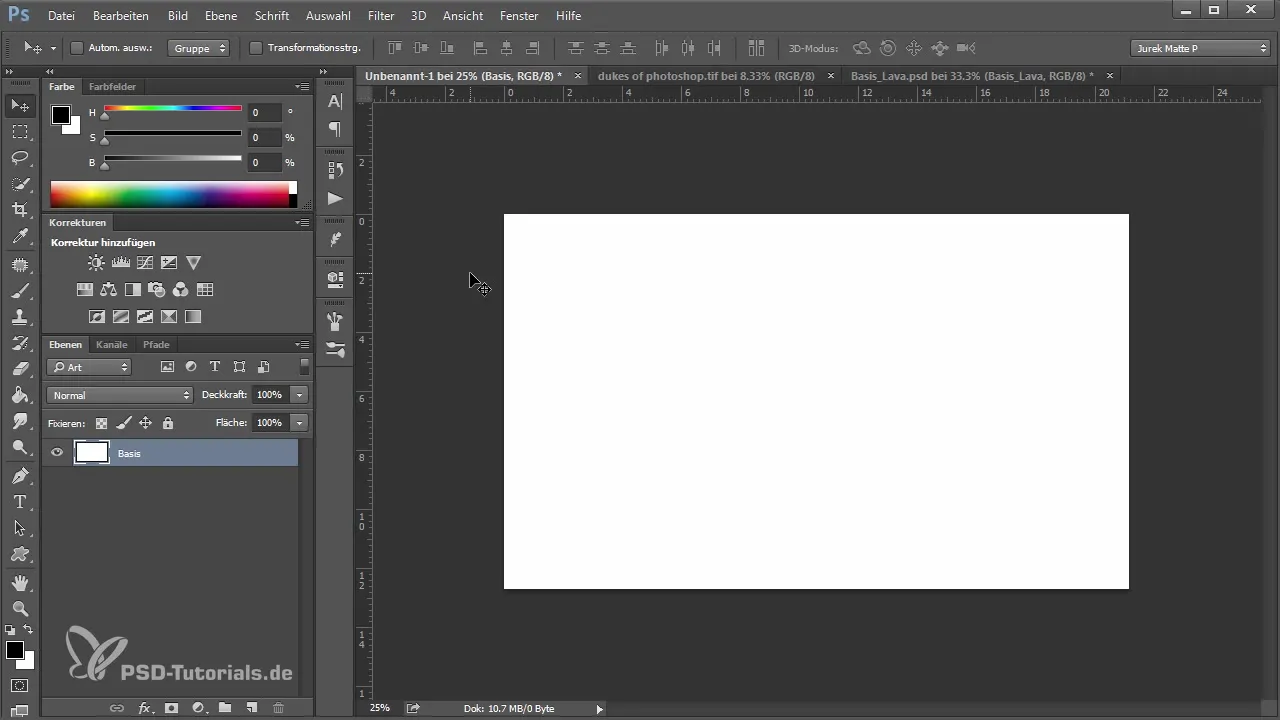
Task: Select the Horizontal Type tool
Action: click(x=20, y=502)
